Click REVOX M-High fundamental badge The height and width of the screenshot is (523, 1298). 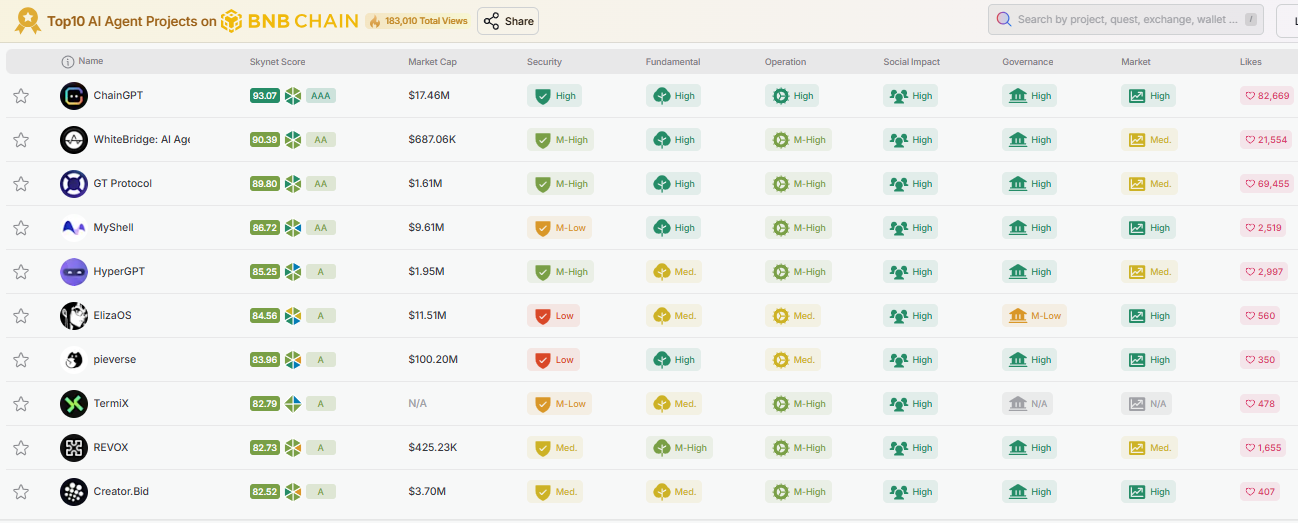(x=679, y=448)
